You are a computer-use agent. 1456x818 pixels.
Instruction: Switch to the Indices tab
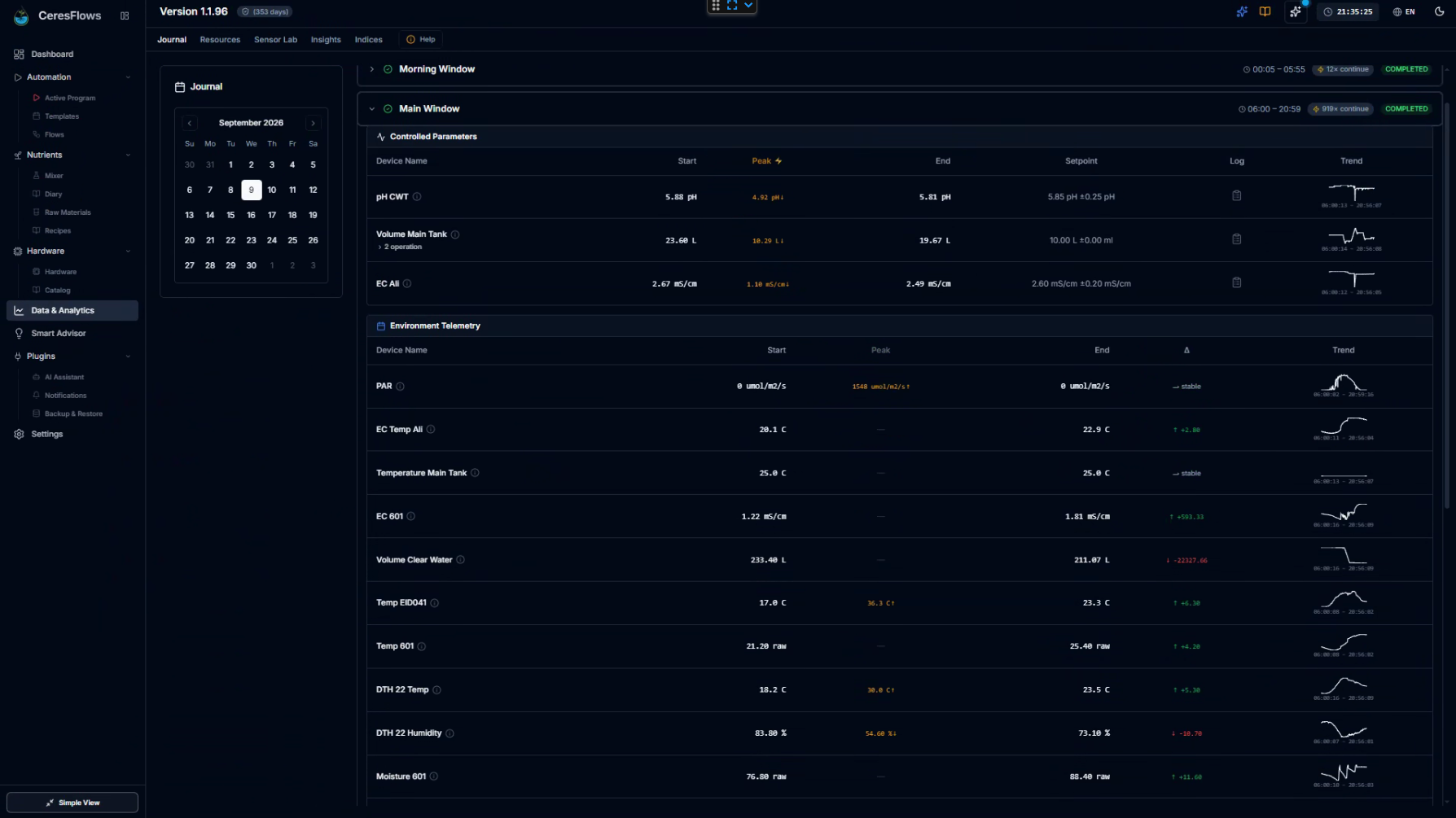click(368, 40)
